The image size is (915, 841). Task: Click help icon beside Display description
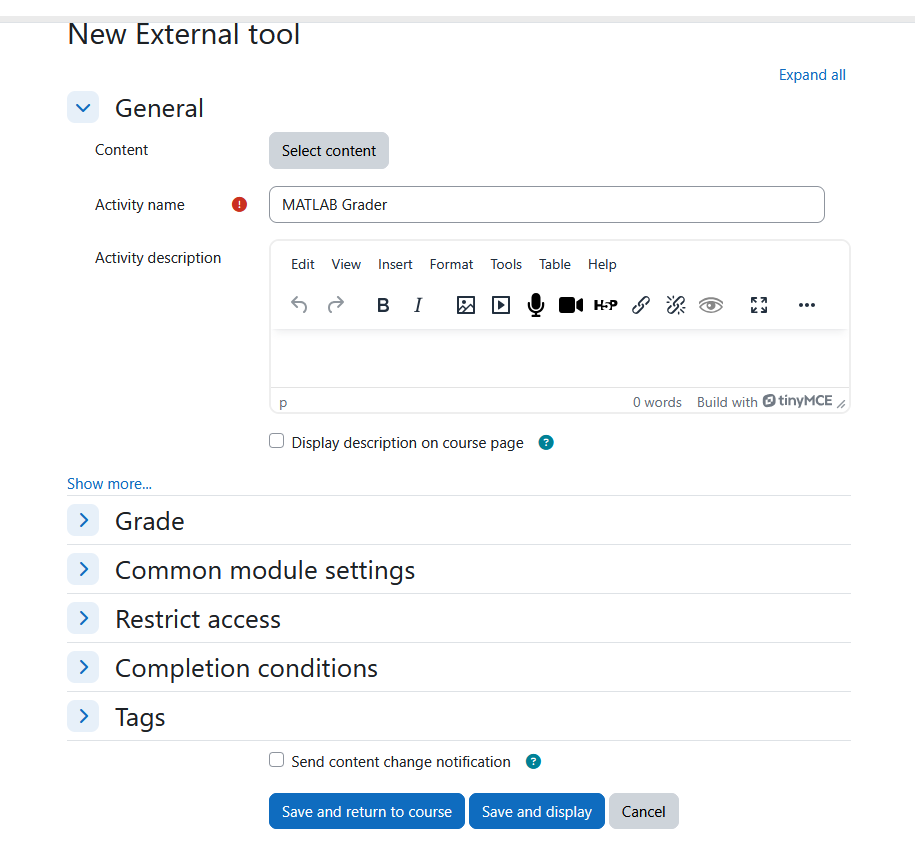[x=546, y=442]
